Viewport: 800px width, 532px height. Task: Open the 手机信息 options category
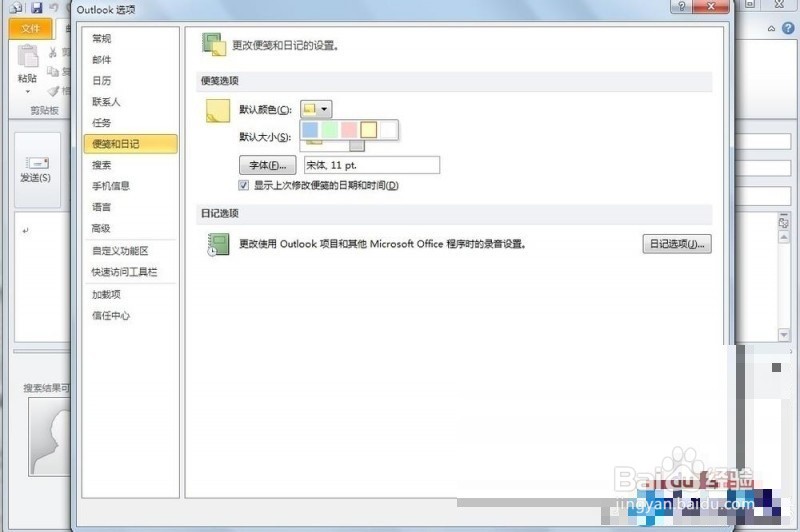[x=130, y=186]
